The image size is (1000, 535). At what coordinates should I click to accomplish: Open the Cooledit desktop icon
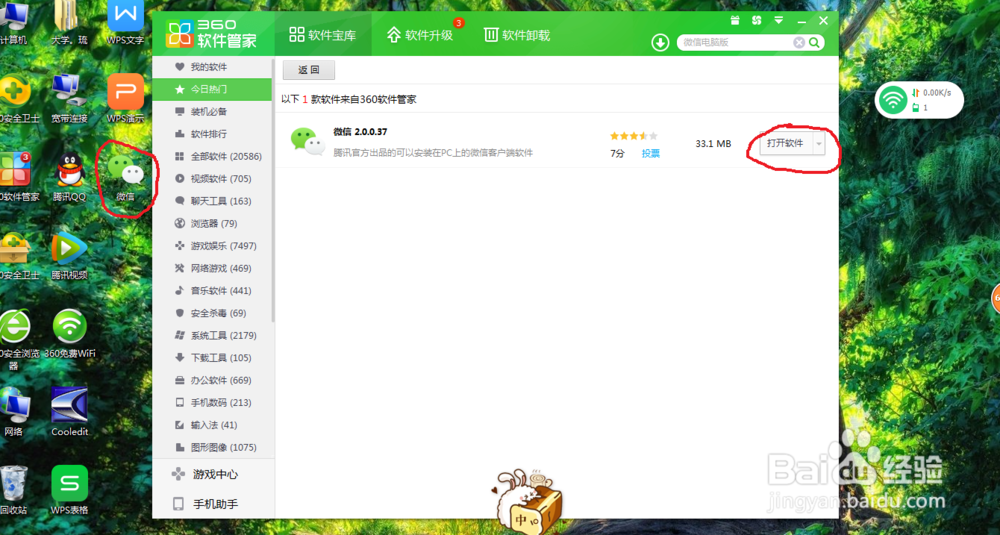69,411
